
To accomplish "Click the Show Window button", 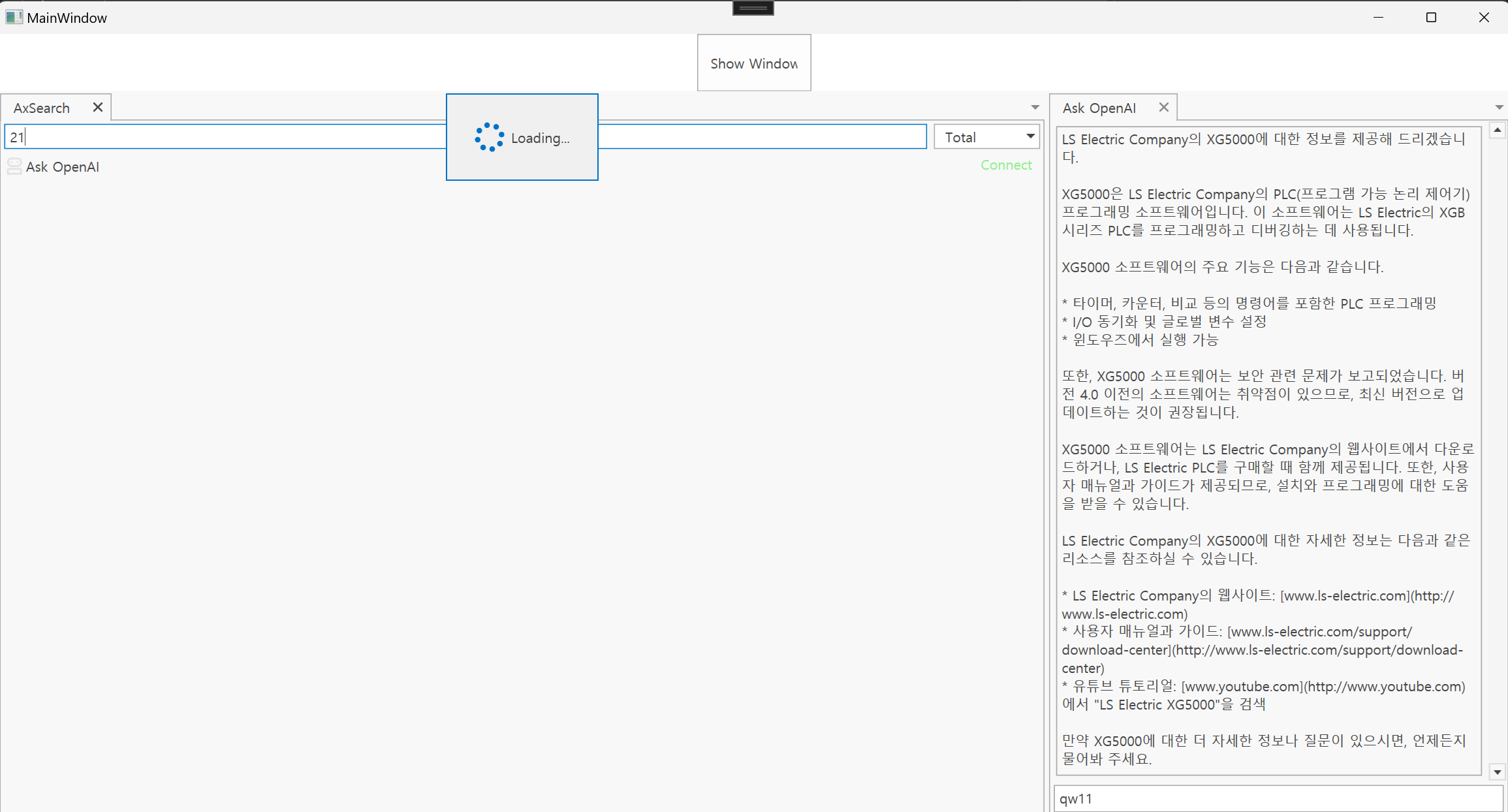I will [753, 63].
